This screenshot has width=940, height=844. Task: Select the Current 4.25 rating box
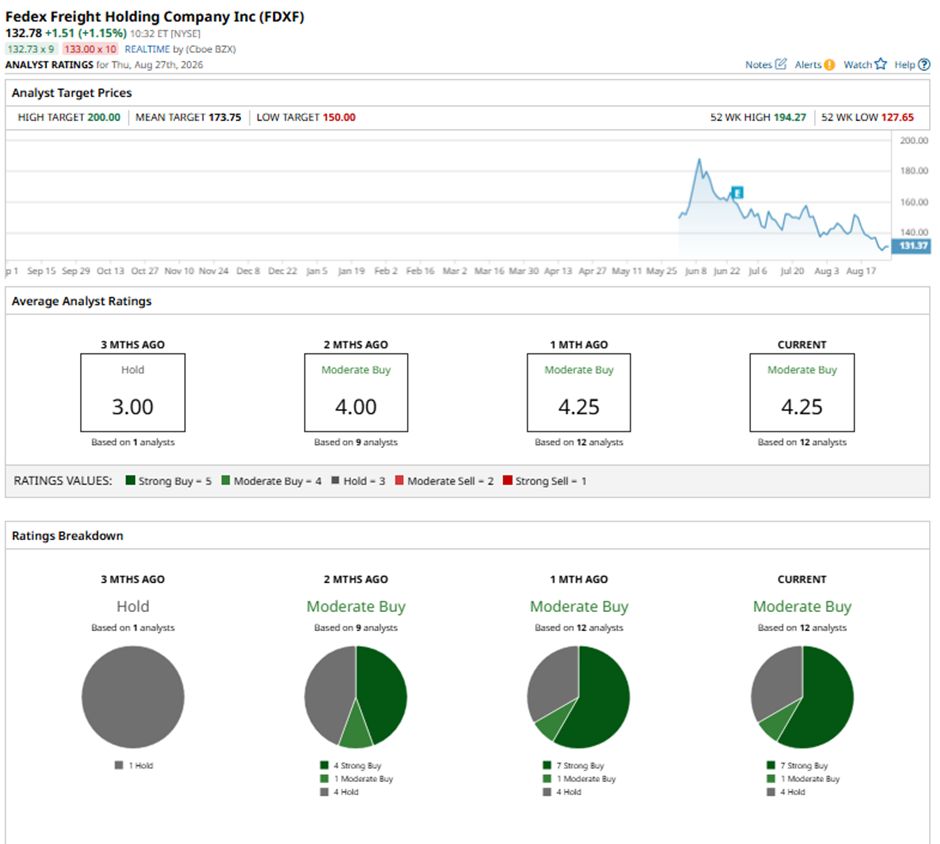tap(802, 393)
